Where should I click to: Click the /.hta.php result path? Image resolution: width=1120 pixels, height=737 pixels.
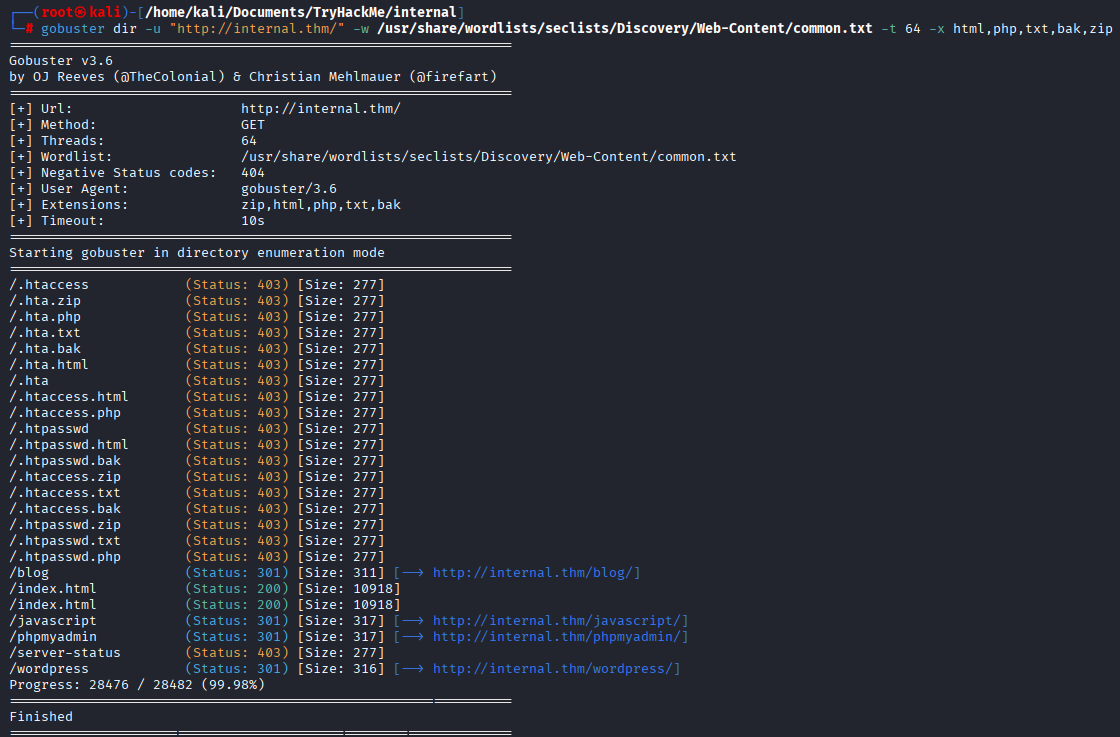(x=45, y=316)
